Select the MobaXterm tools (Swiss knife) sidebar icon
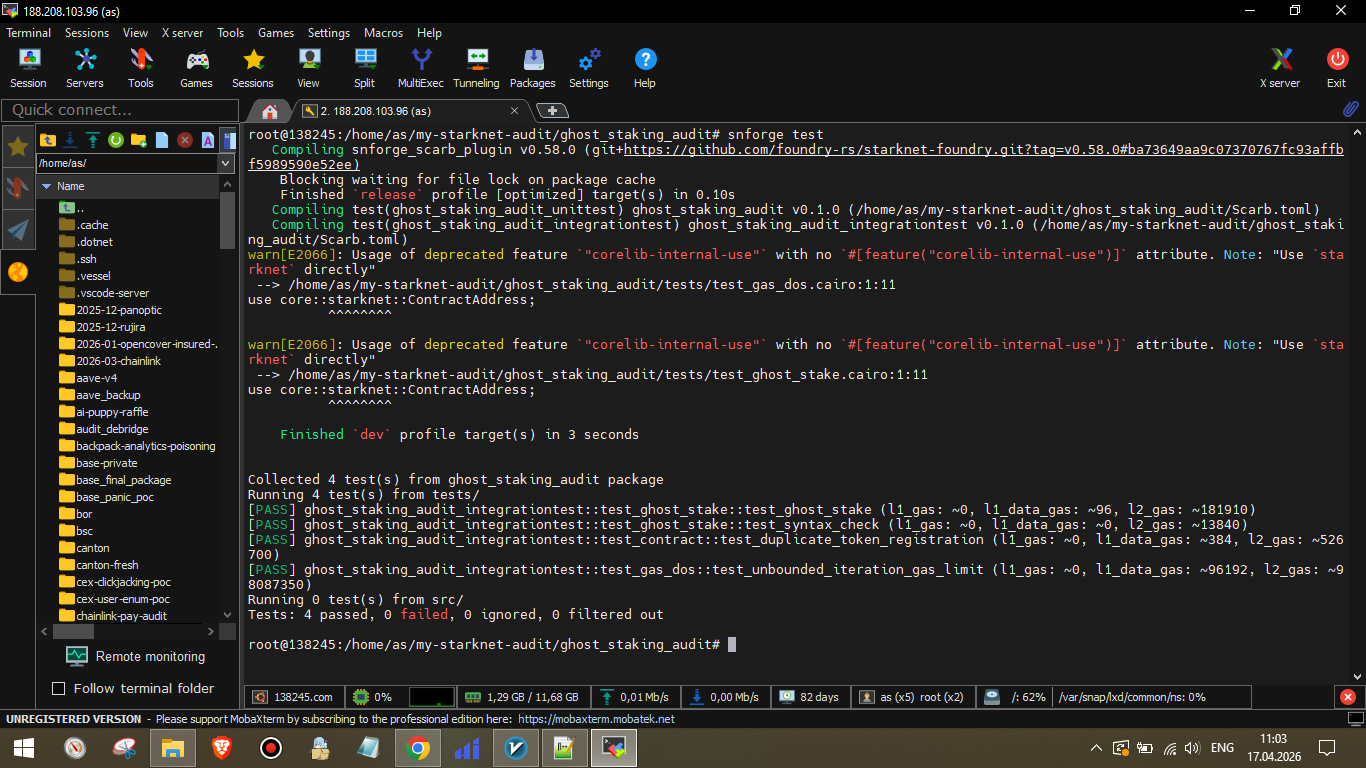This screenshot has height=768, width=1366. [x=18, y=188]
